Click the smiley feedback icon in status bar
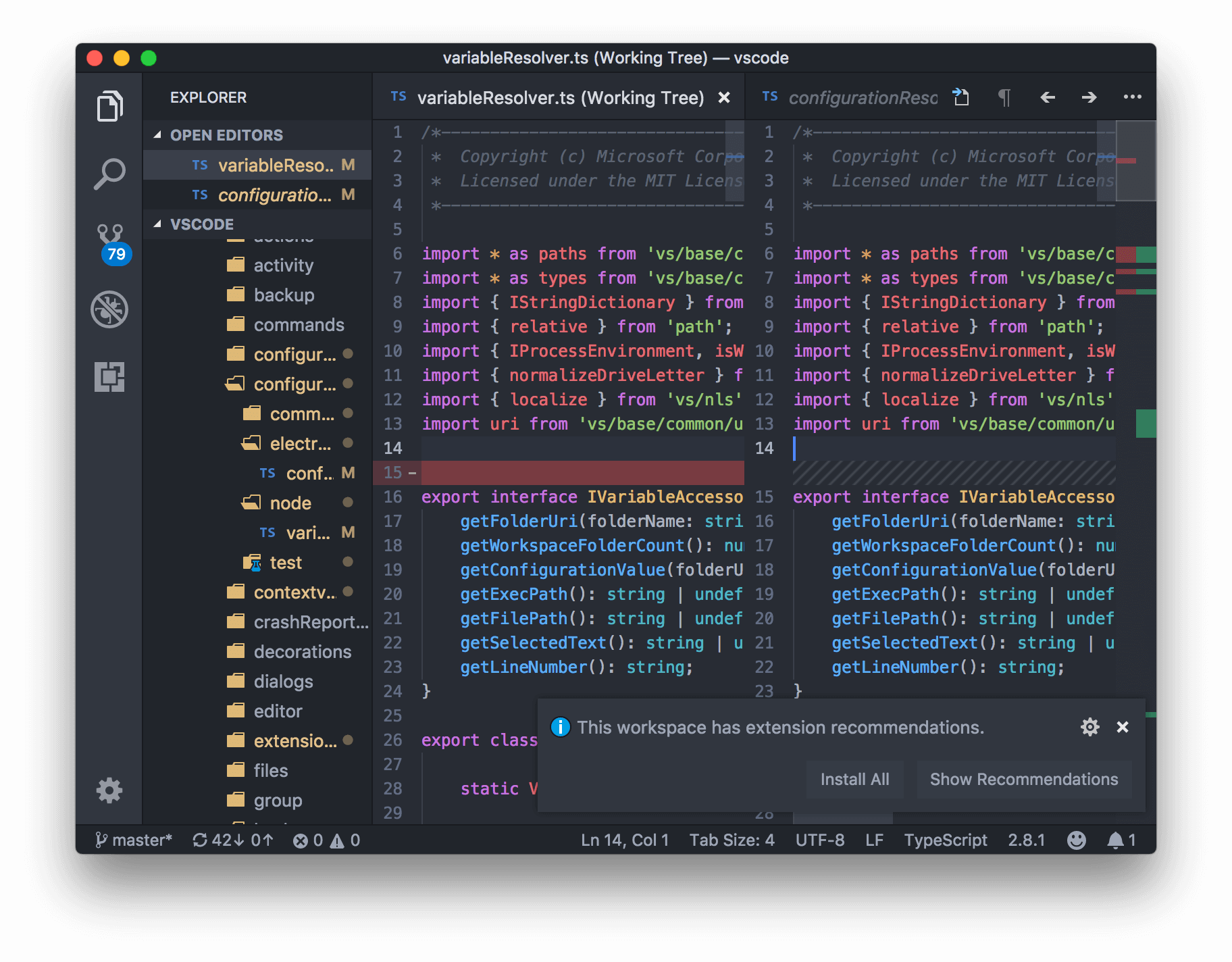The height and width of the screenshot is (962, 1232). click(x=1077, y=840)
